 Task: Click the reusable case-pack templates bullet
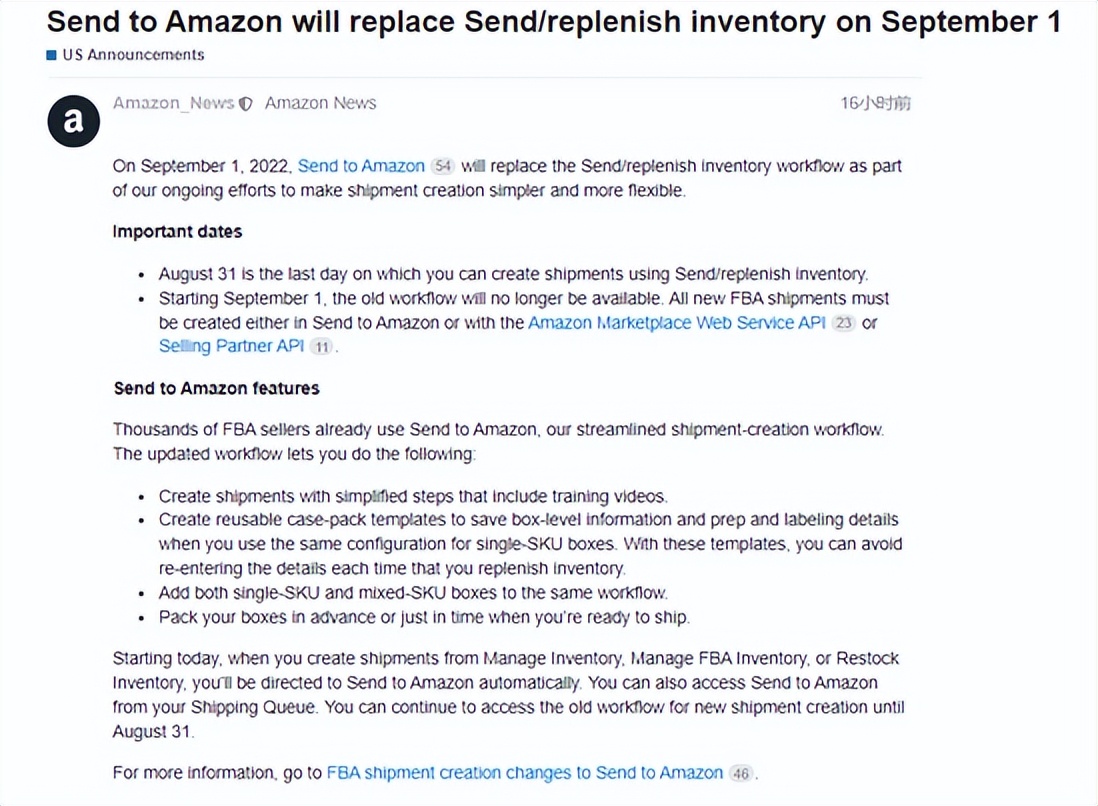click(x=530, y=544)
